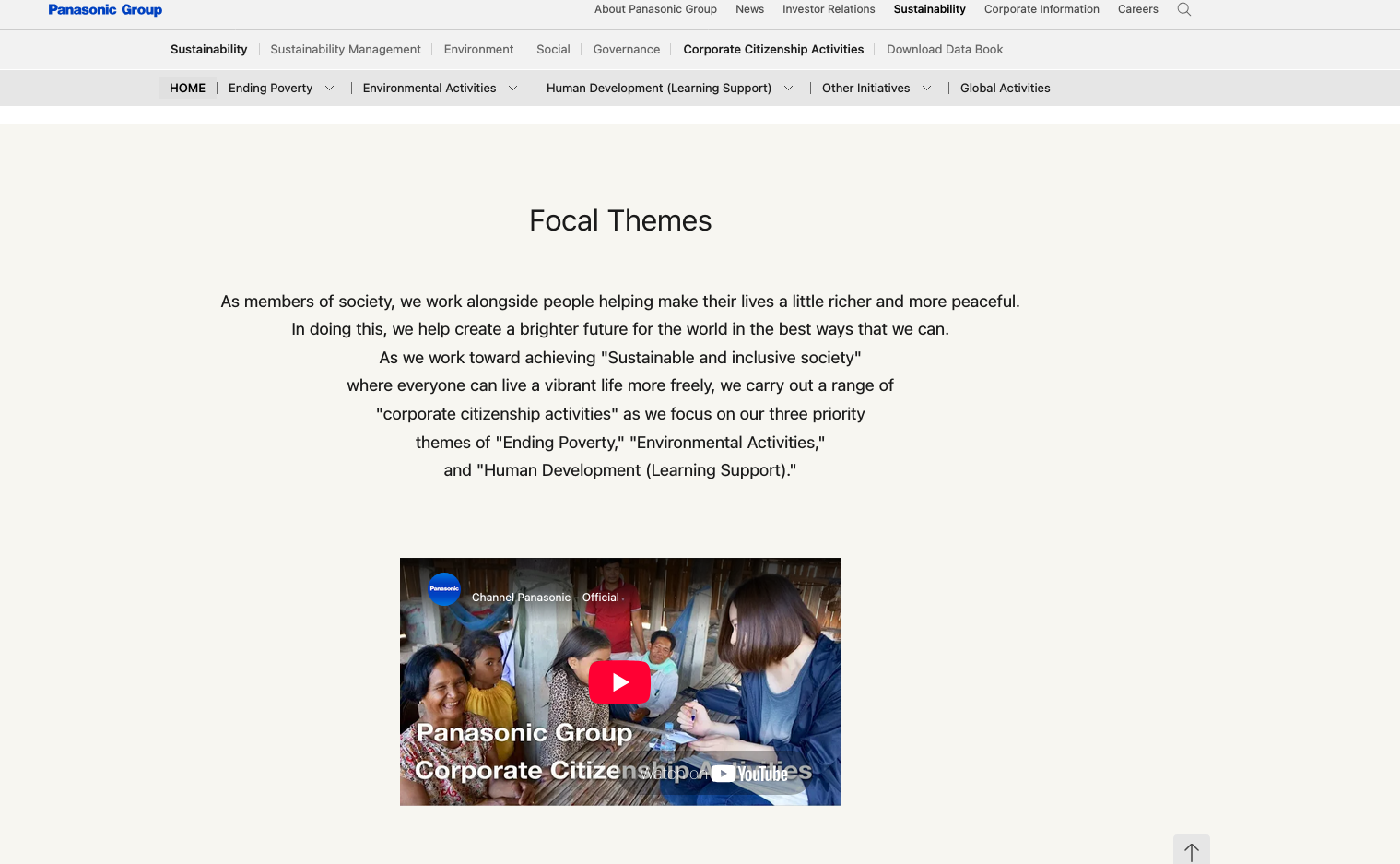Go to Global Activities
The height and width of the screenshot is (864, 1400).
[1005, 89]
